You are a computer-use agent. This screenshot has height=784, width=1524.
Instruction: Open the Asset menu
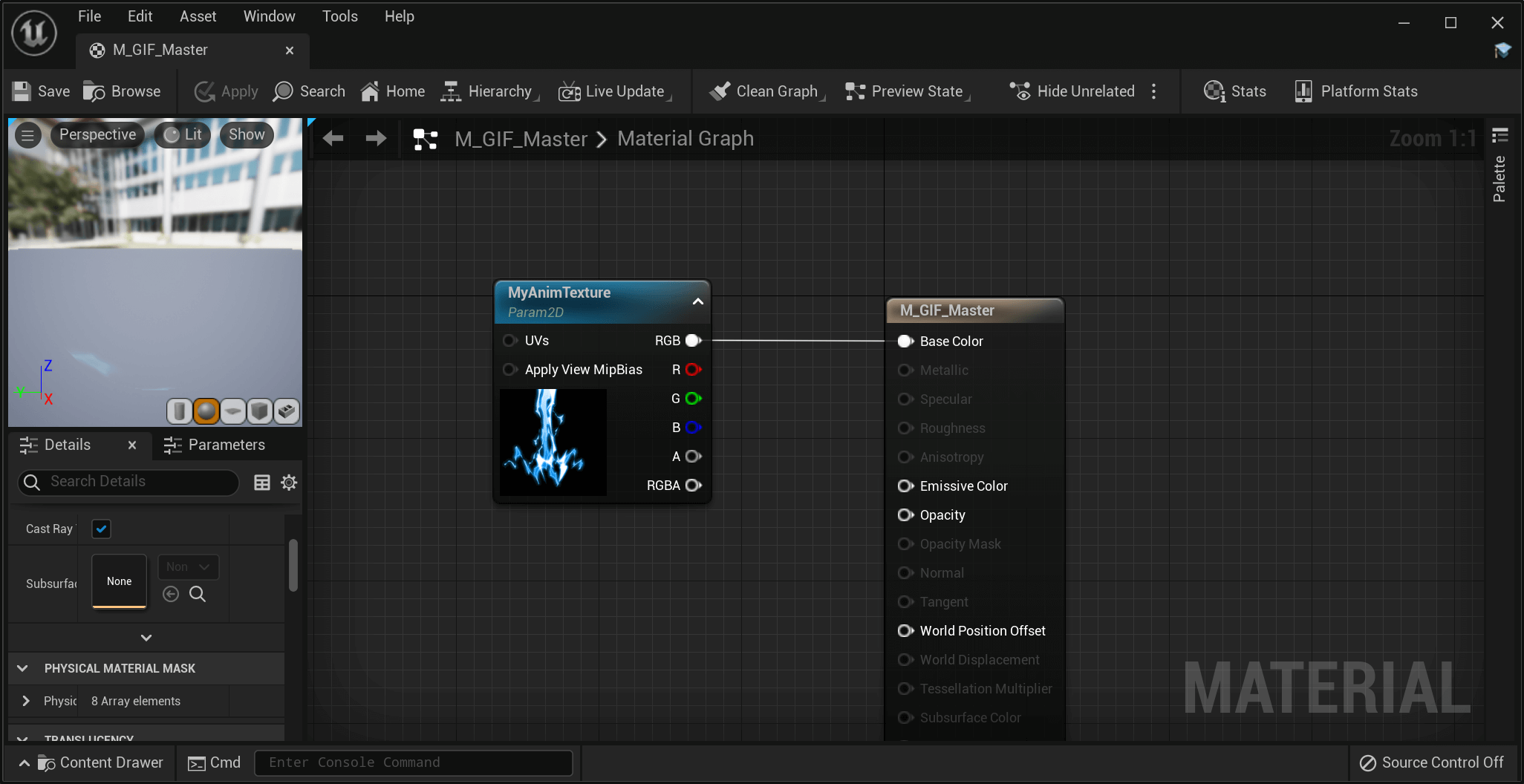(198, 16)
